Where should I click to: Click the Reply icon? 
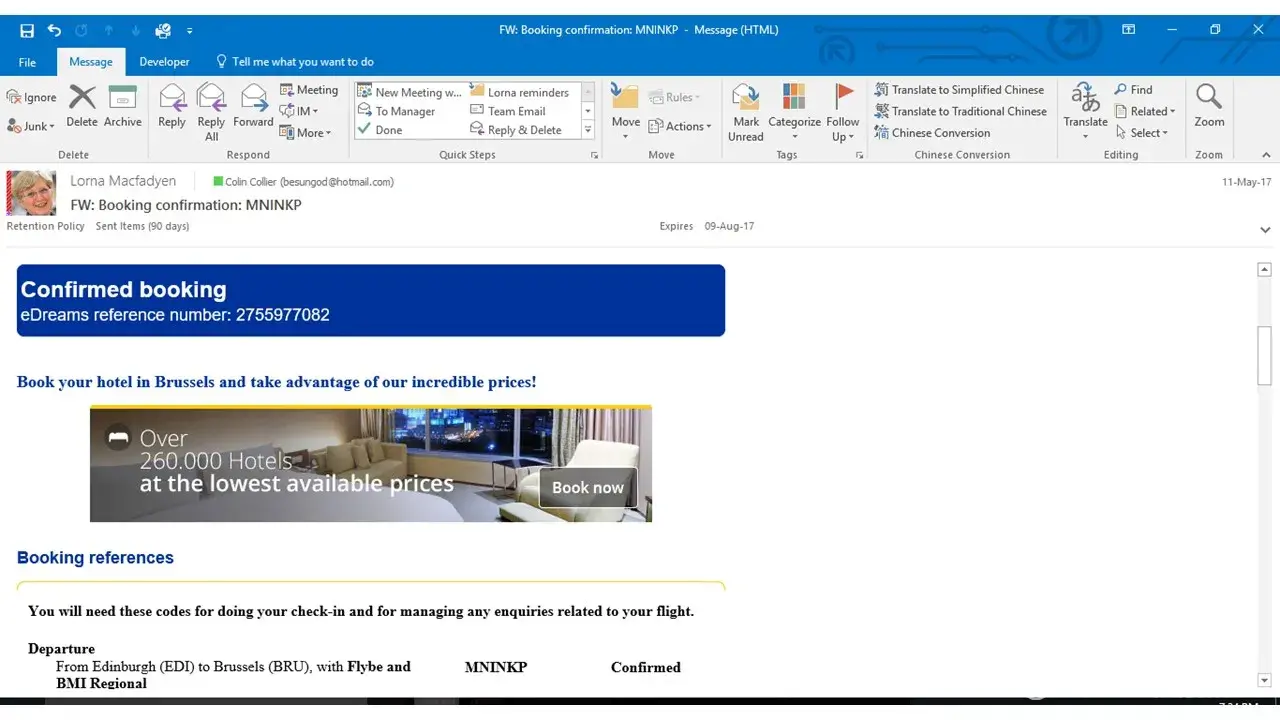click(x=172, y=106)
